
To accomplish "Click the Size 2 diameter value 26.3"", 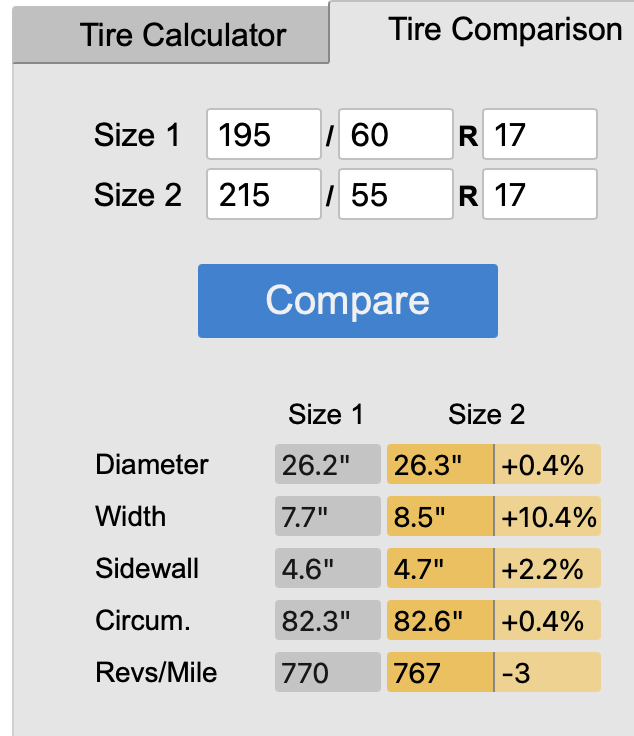I will coord(440,464).
